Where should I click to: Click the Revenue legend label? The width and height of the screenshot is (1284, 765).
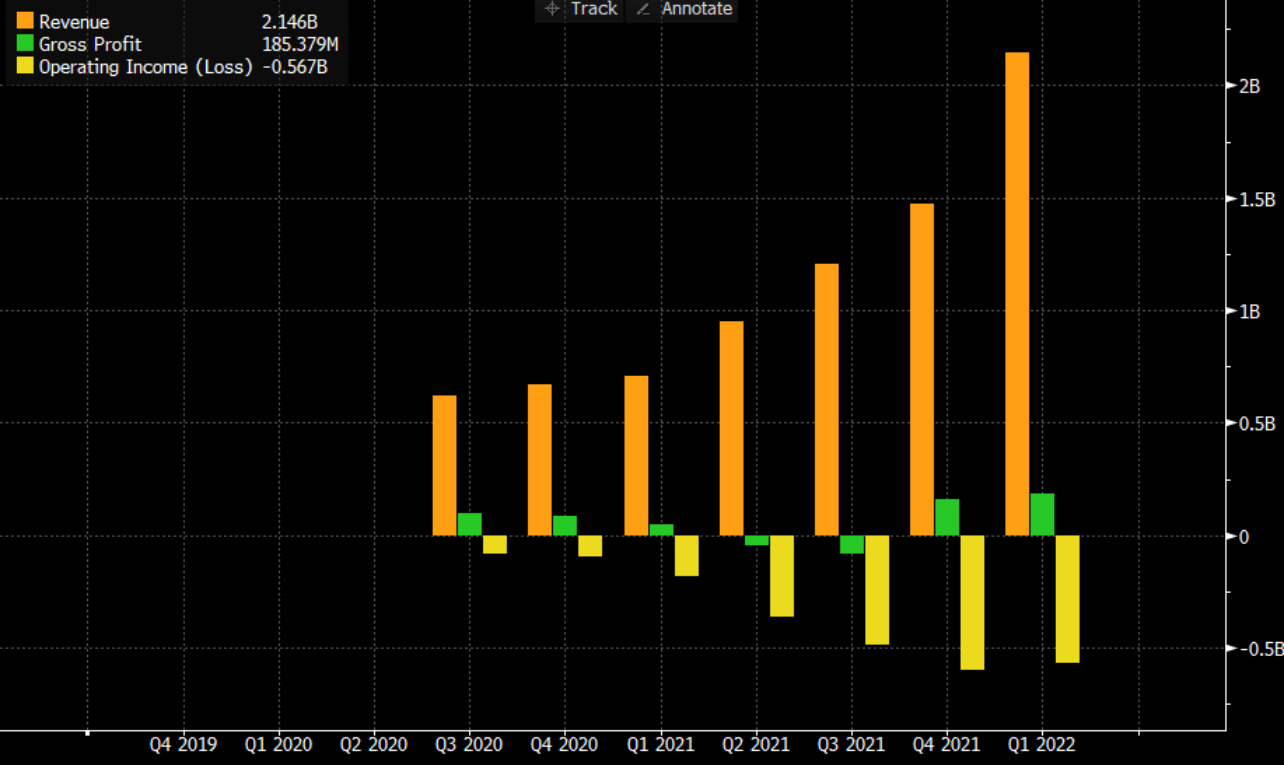[74, 22]
